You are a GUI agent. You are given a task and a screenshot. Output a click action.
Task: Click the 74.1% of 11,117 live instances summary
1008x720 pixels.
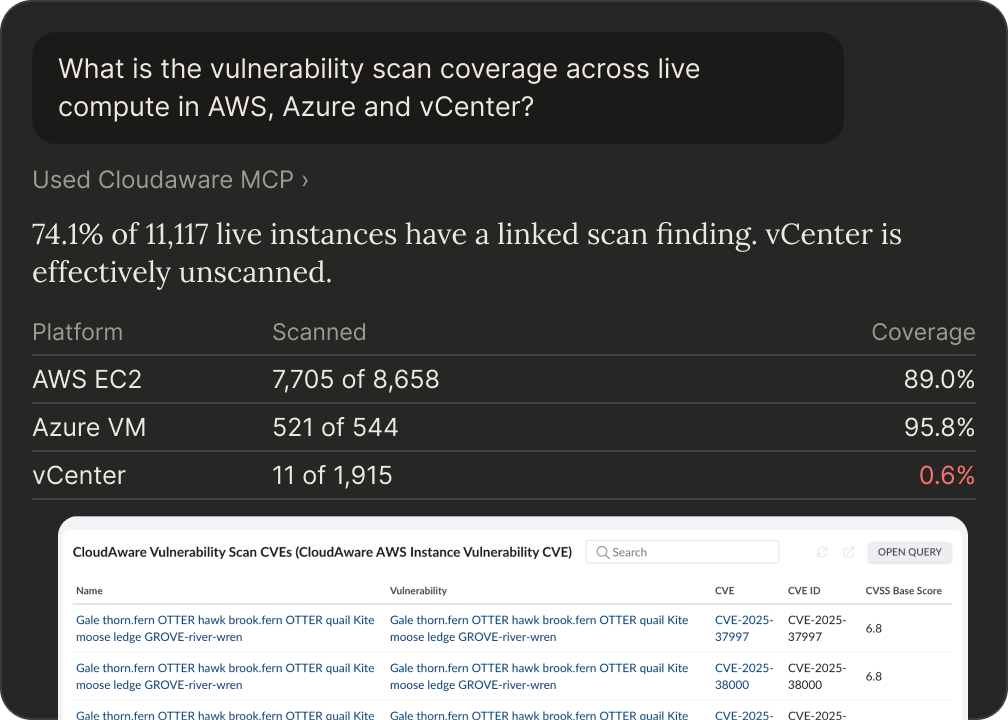(x=467, y=253)
